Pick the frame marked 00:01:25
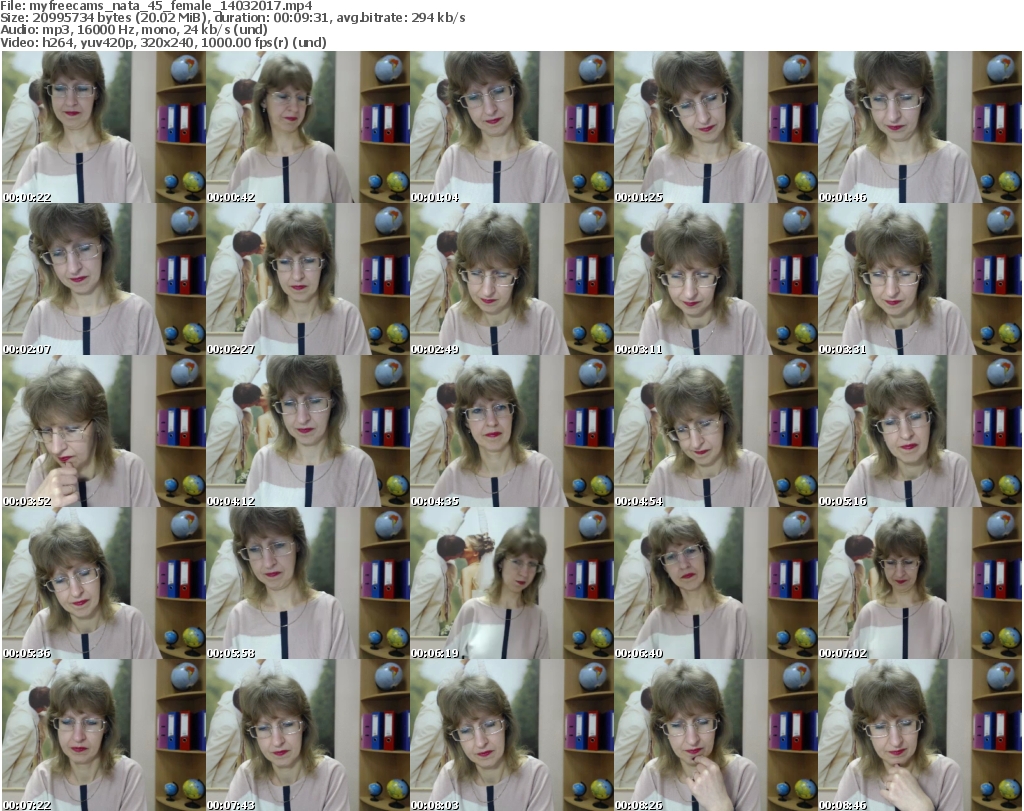Image resolution: width=1024 pixels, height=811 pixels. coord(716,127)
